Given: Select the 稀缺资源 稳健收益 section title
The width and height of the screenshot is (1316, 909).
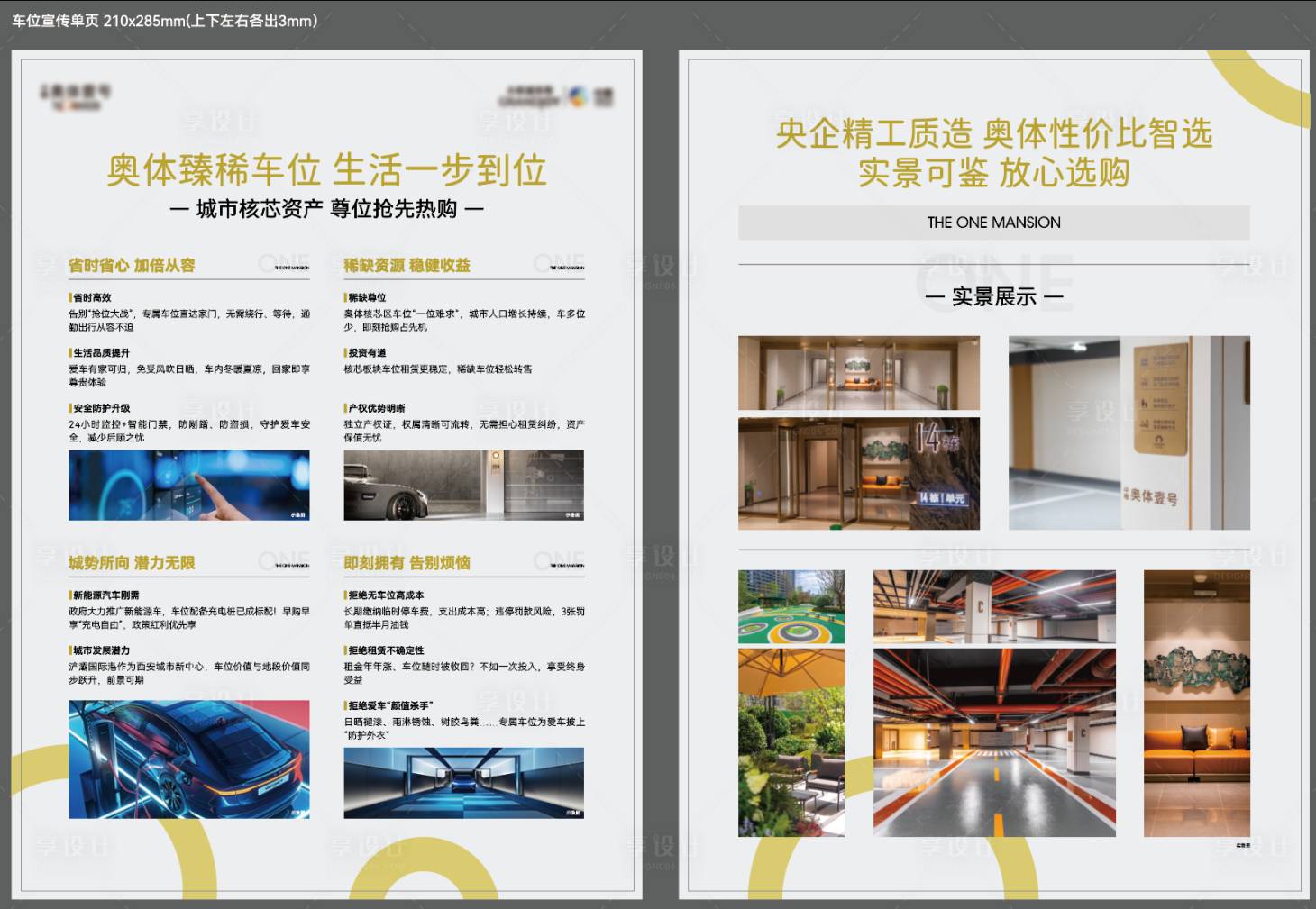Looking at the screenshot, I should pyautogui.click(x=404, y=265).
